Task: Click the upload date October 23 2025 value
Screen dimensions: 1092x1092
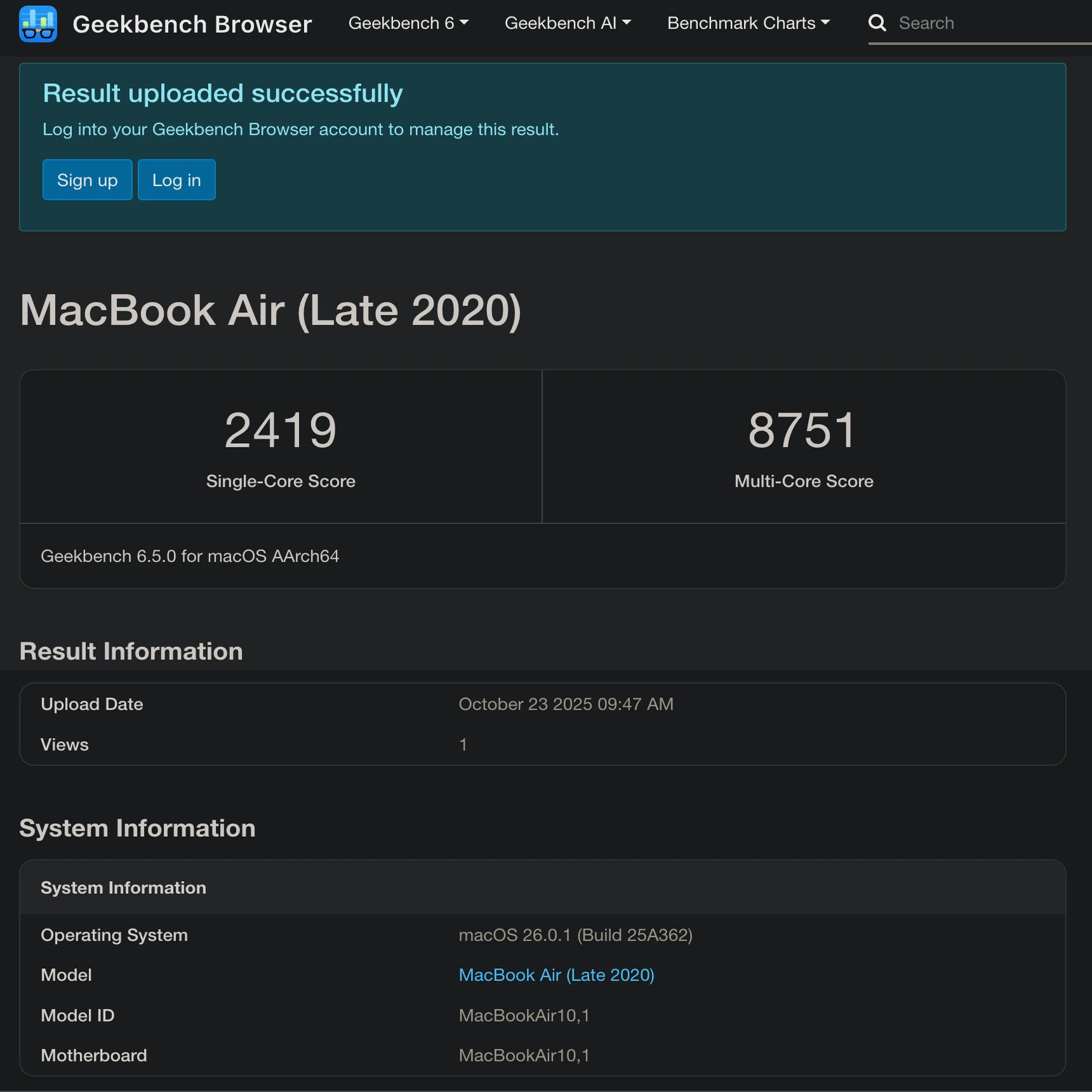Action: coord(566,704)
